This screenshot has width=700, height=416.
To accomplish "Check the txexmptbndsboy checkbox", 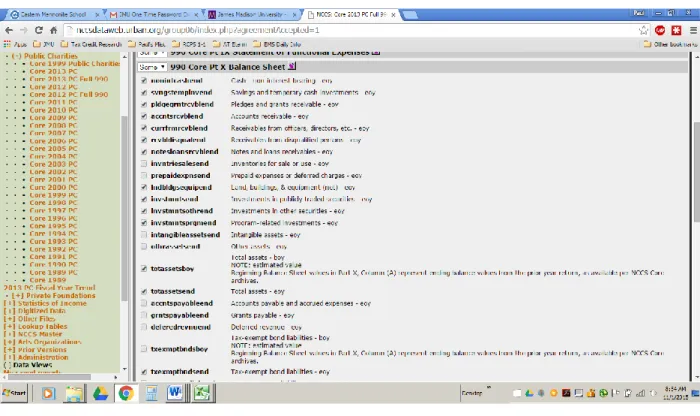I will coord(144,349).
